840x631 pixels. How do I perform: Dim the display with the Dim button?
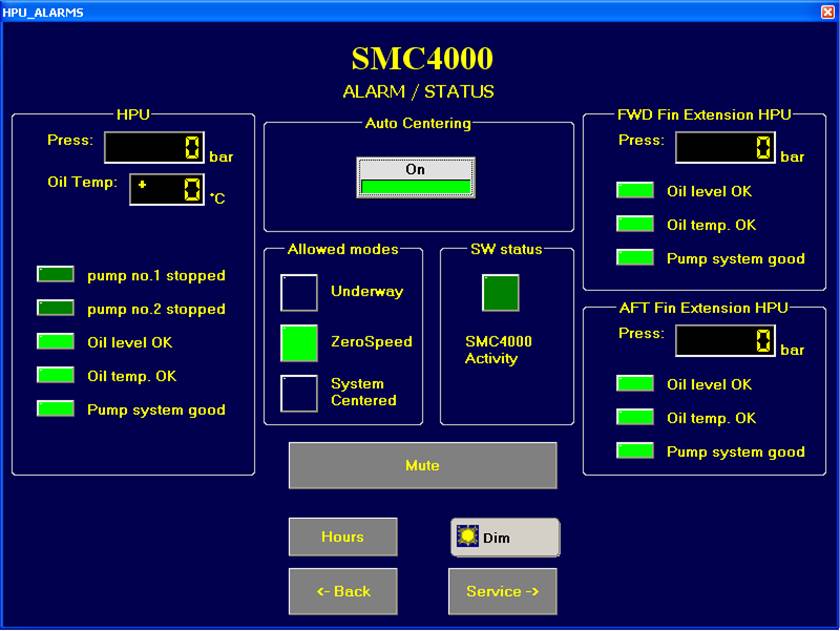click(x=505, y=537)
